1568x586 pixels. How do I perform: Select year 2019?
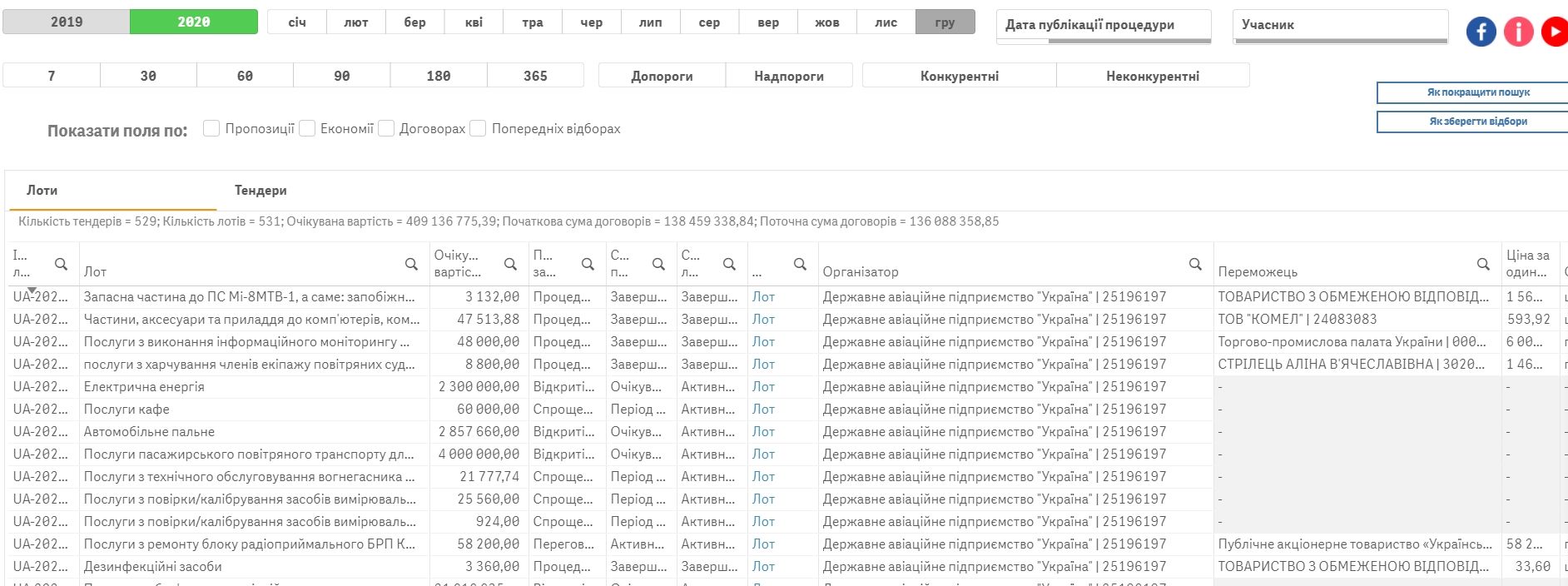(67, 22)
